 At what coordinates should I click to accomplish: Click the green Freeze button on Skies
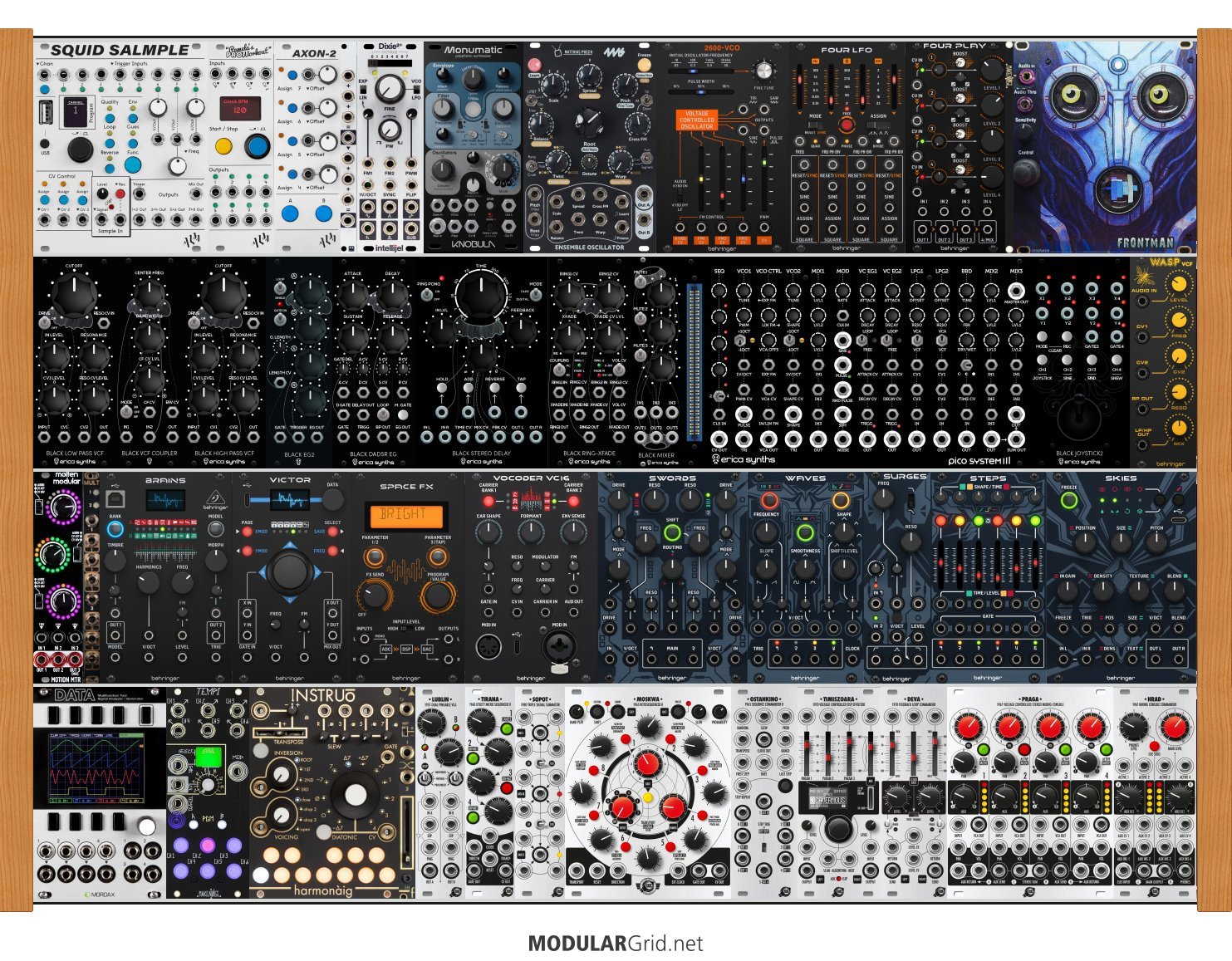tap(1069, 500)
